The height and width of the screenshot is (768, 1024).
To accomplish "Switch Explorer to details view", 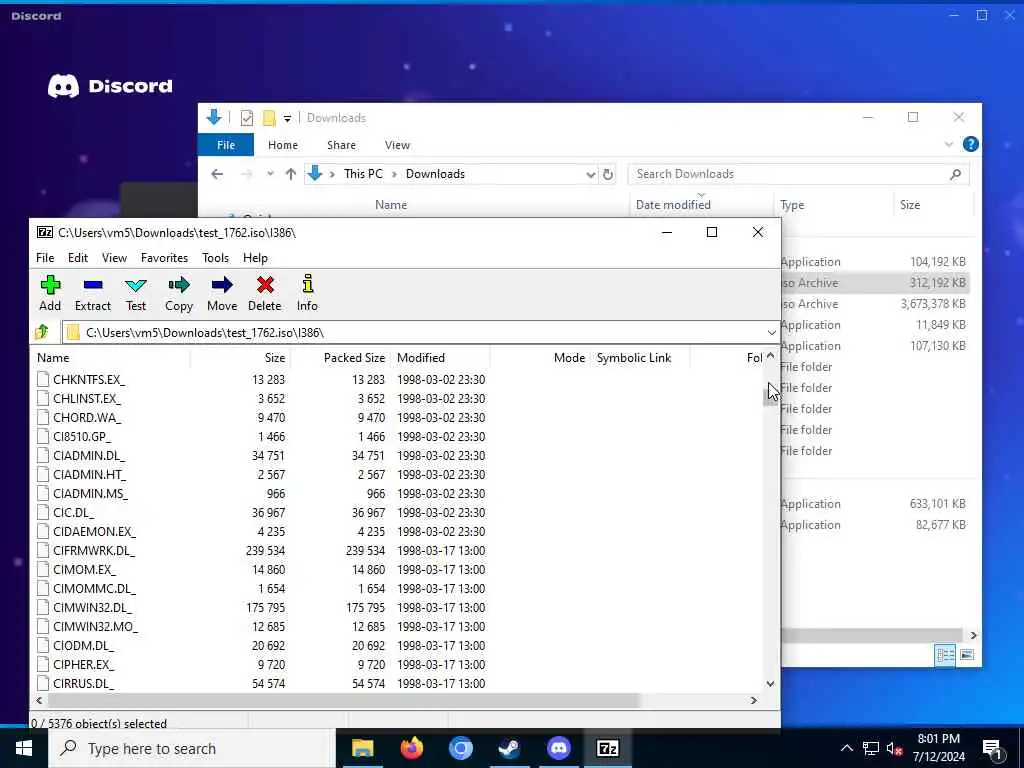I will point(945,655).
